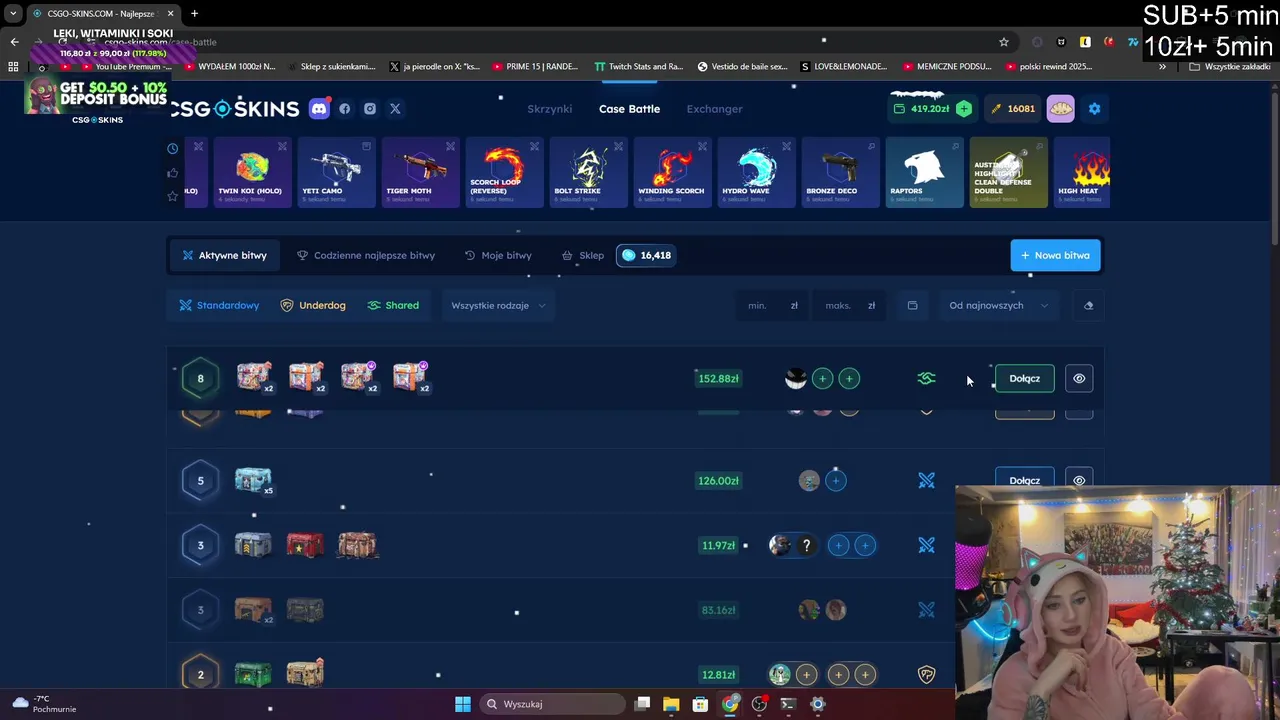Image resolution: width=1280 pixels, height=720 pixels.
Task: Click the first plus slot in 12.81zł battle
Action: (806, 675)
